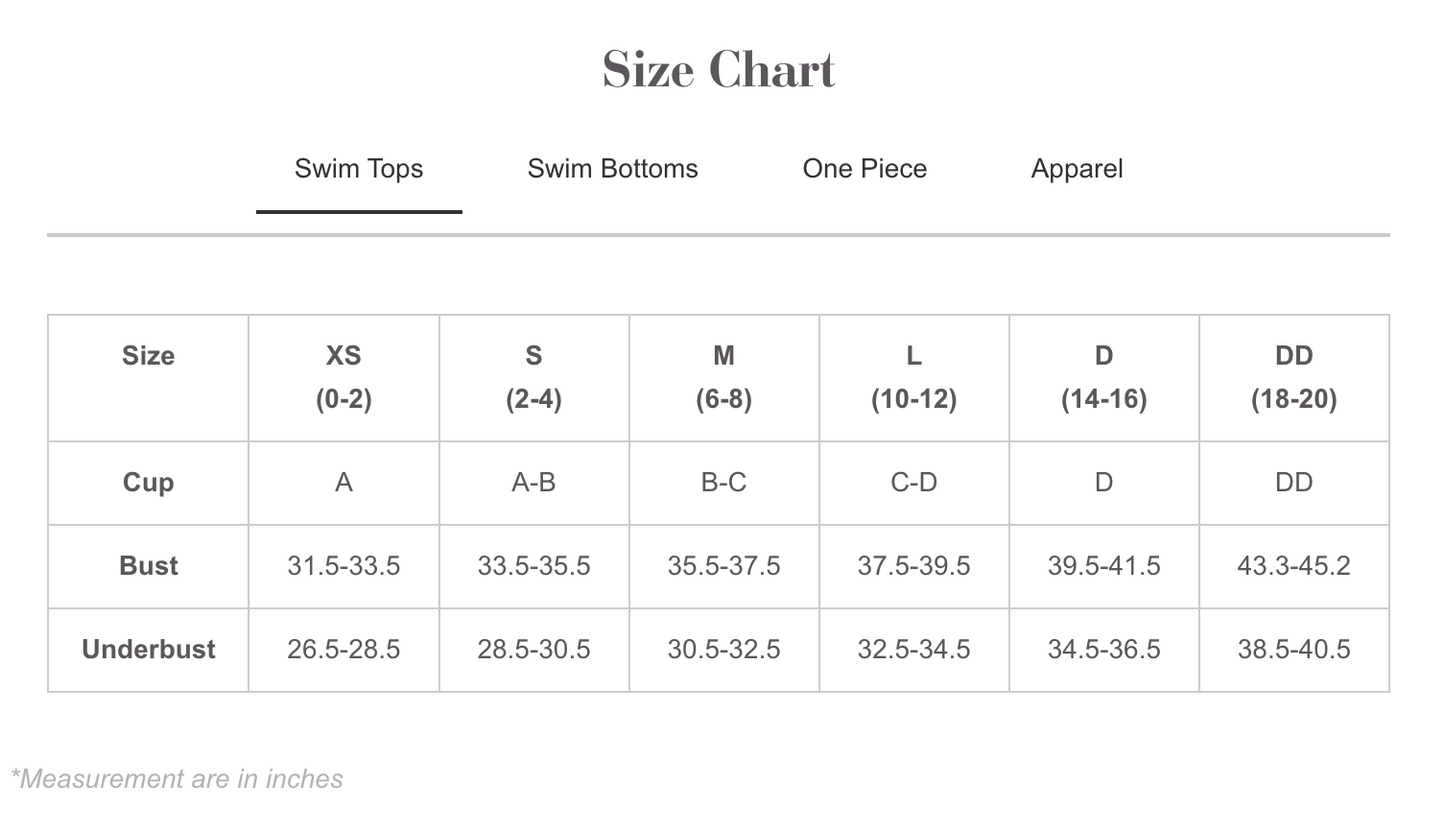Click the S (2-4) size header
1445x831 pixels.
tap(533, 378)
